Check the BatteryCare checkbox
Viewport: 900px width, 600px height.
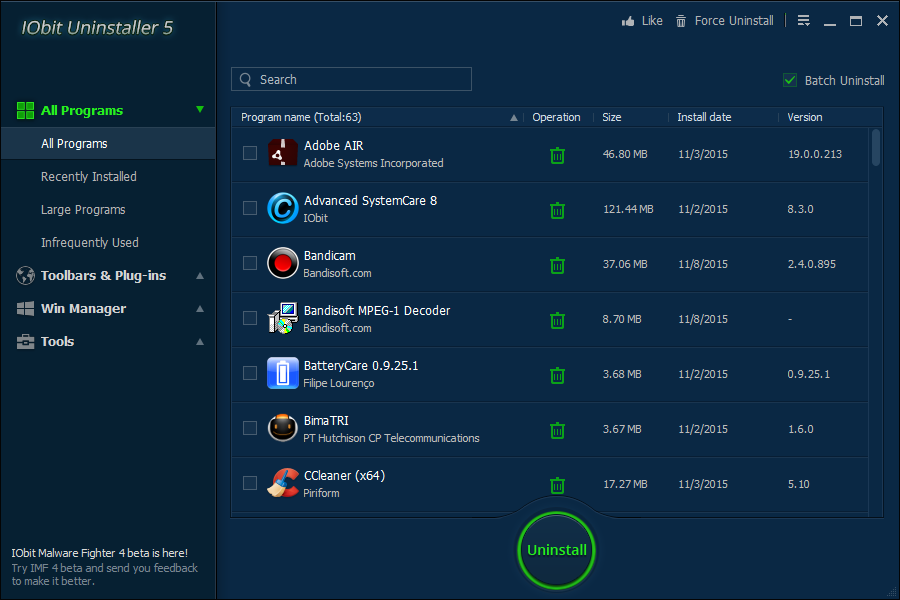250,373
